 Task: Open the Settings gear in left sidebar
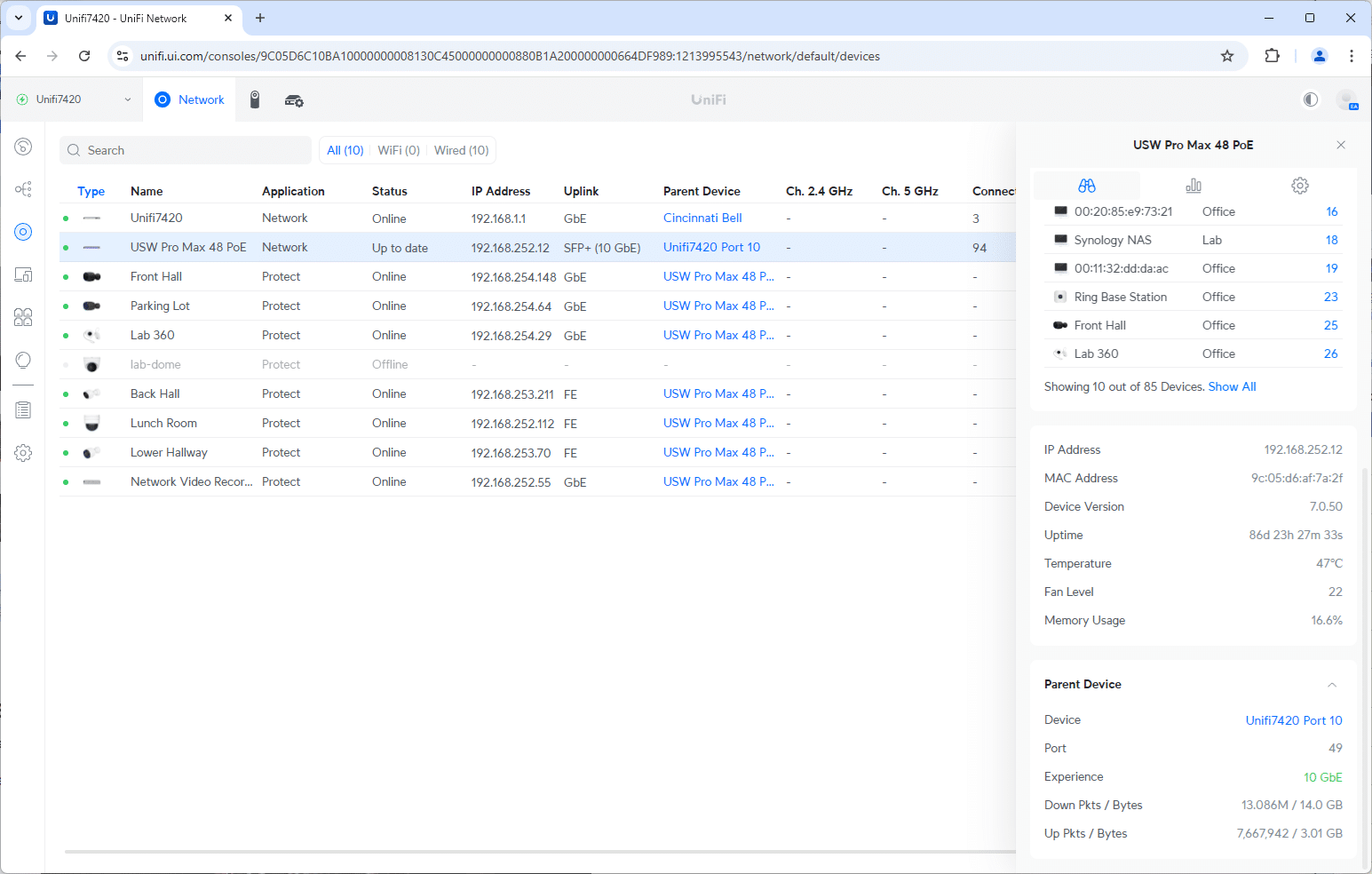[23, 453]
